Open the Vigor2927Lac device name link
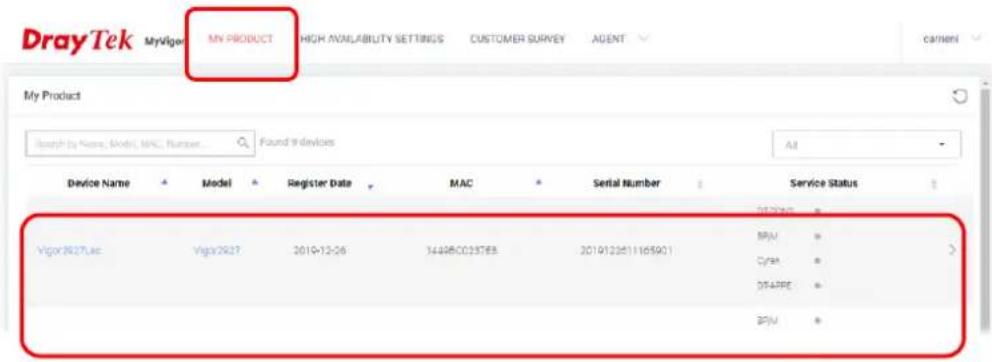The width and height of the screenshot is (992, 362). click(69, 251)
